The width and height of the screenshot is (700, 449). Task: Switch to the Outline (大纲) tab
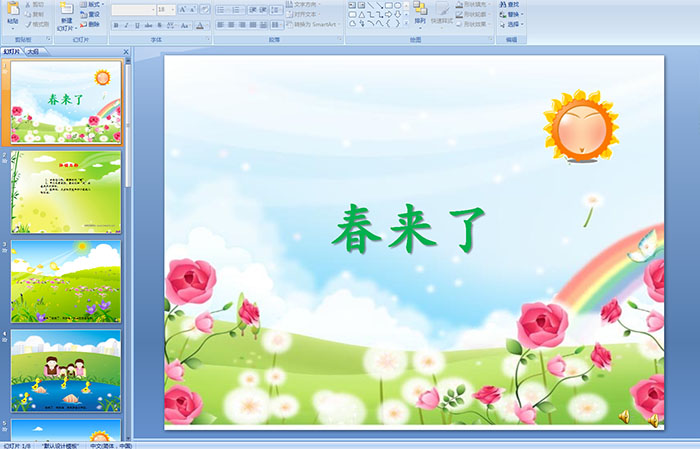pos(33,52)
